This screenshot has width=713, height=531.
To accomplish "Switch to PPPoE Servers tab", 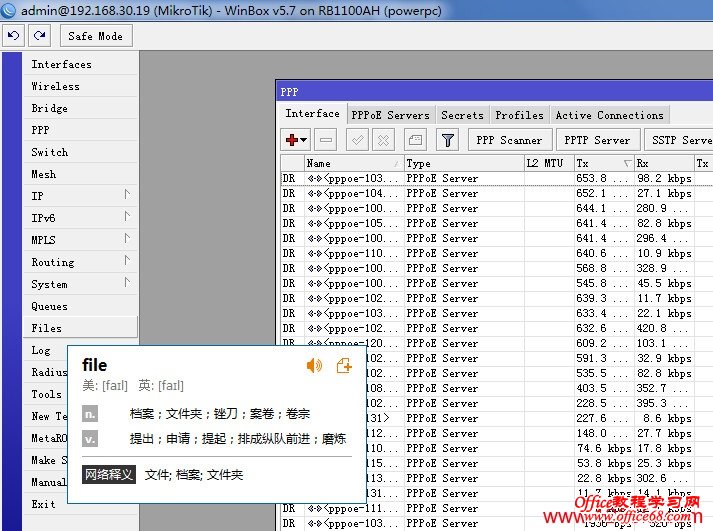I will (x=391, y=115).
